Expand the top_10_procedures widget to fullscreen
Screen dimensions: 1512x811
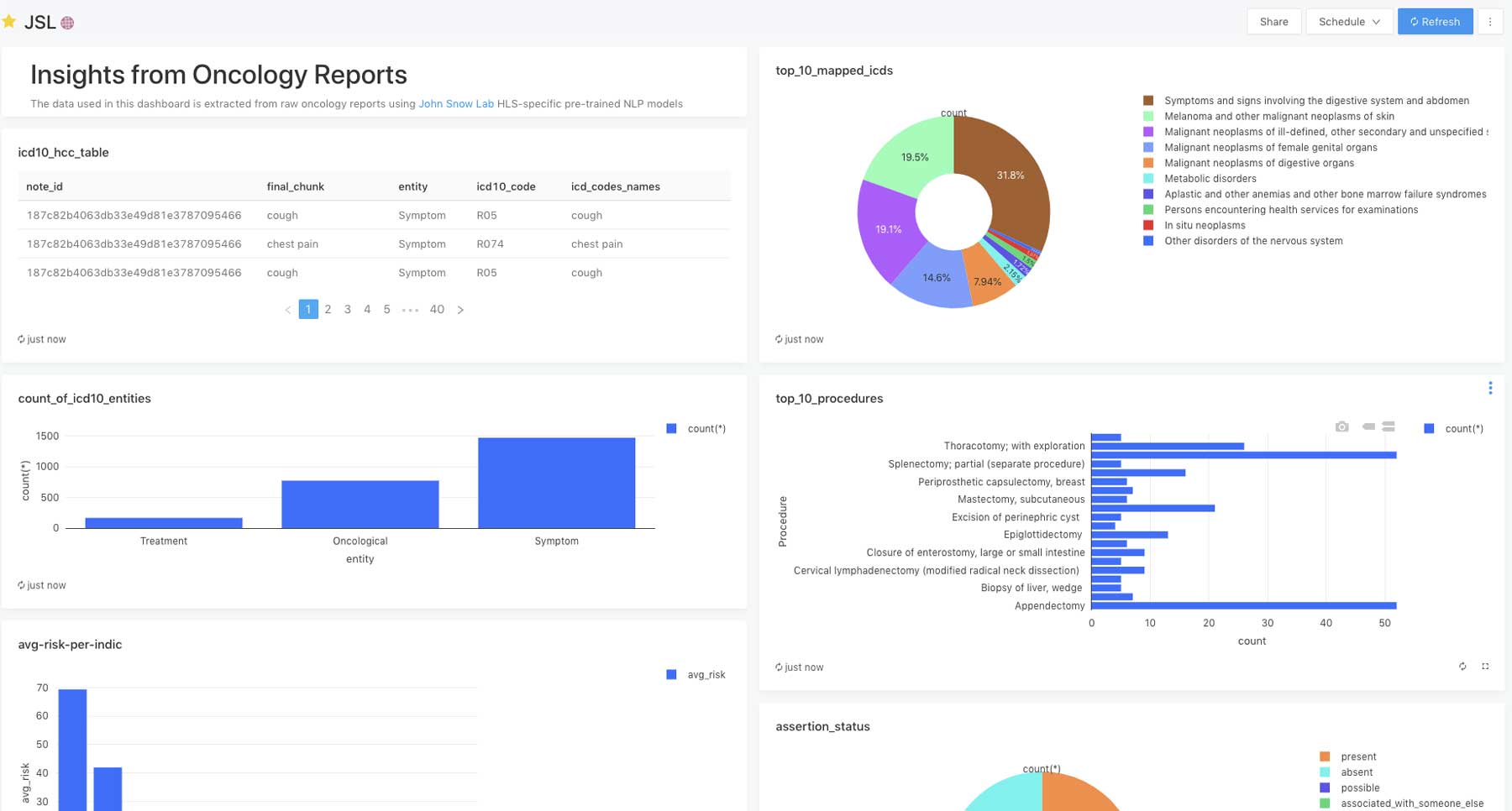point(1485,667)
